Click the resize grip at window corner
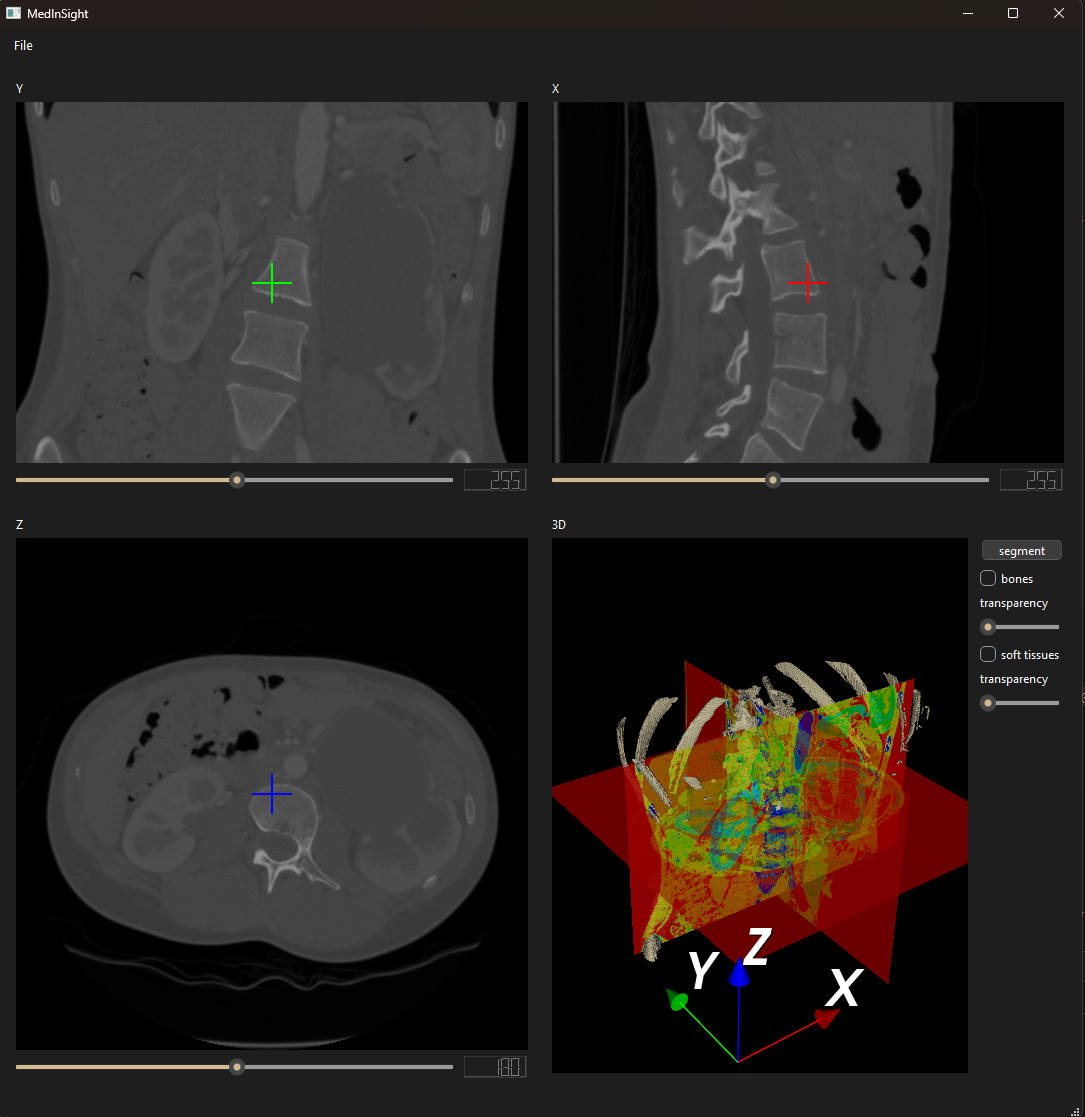The width and height of the screenshot is (1085, 1117). (x=1075, y=1109)
